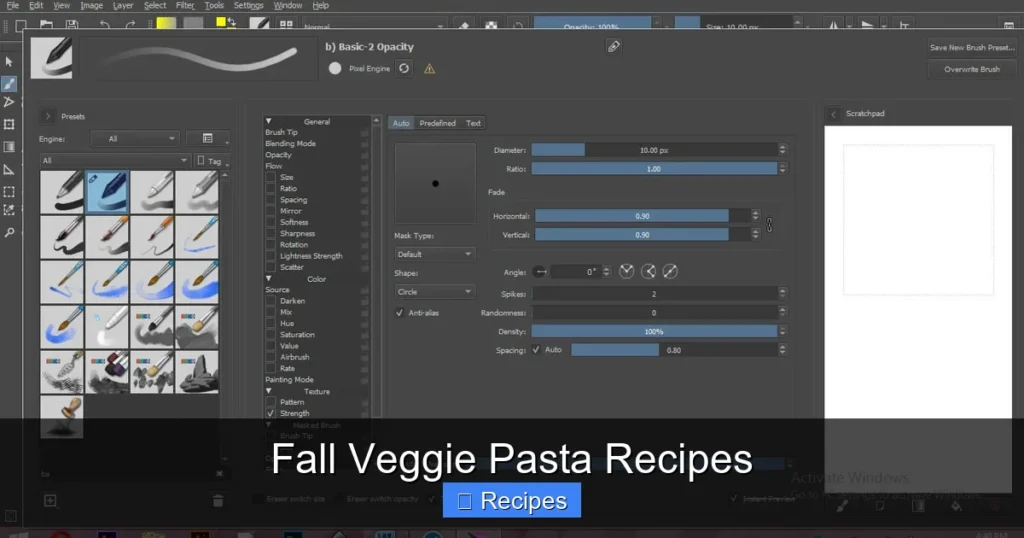Switch to the Text brush tip tab
1024x538 pixels.
click(x=473, y=123)
